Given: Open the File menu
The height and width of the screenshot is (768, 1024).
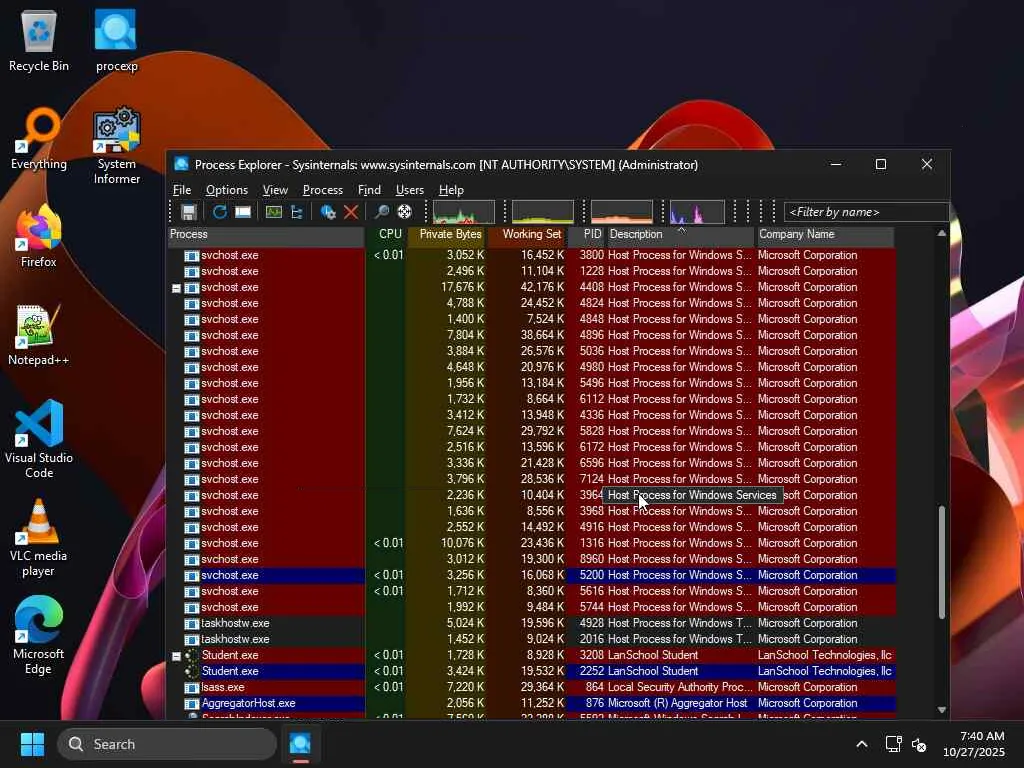Looking at the screenshot, I should click(x=182, y=190).
